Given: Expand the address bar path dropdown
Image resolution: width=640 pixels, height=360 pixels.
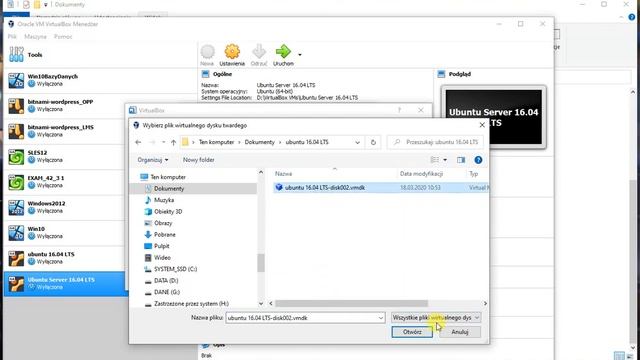Looking at the screenshot, I should coord(358,142).
